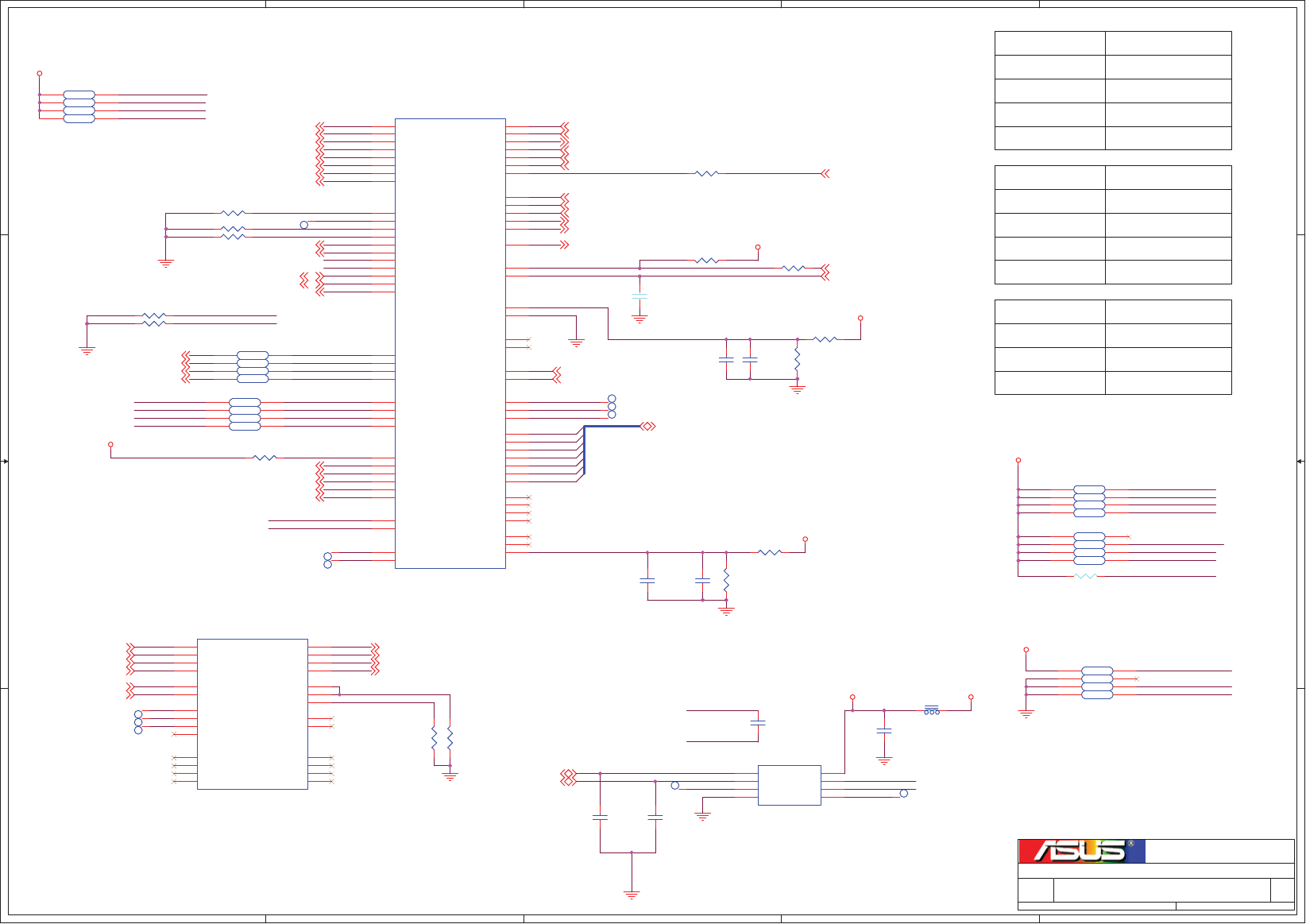Select the smallest IC box beside the inductor
Image resolution: width=1306 pixels, height=924 pixels.
click(x=790, y=785)
